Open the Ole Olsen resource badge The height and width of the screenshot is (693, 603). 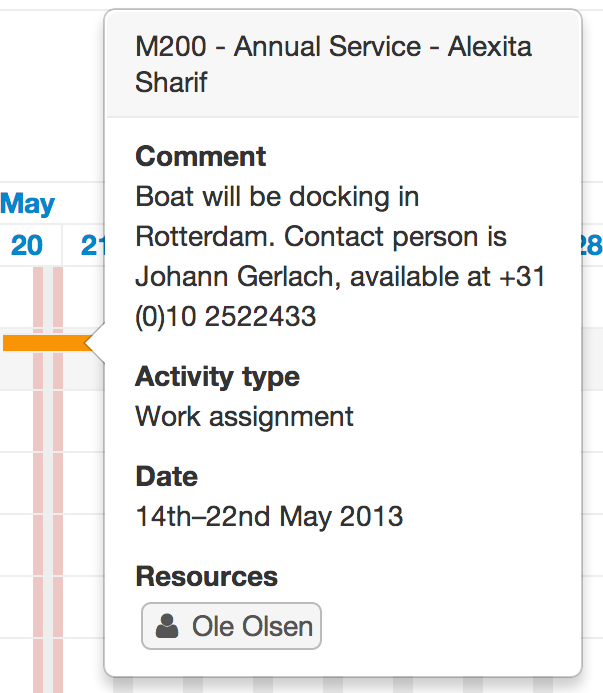[x=231, y=626]
